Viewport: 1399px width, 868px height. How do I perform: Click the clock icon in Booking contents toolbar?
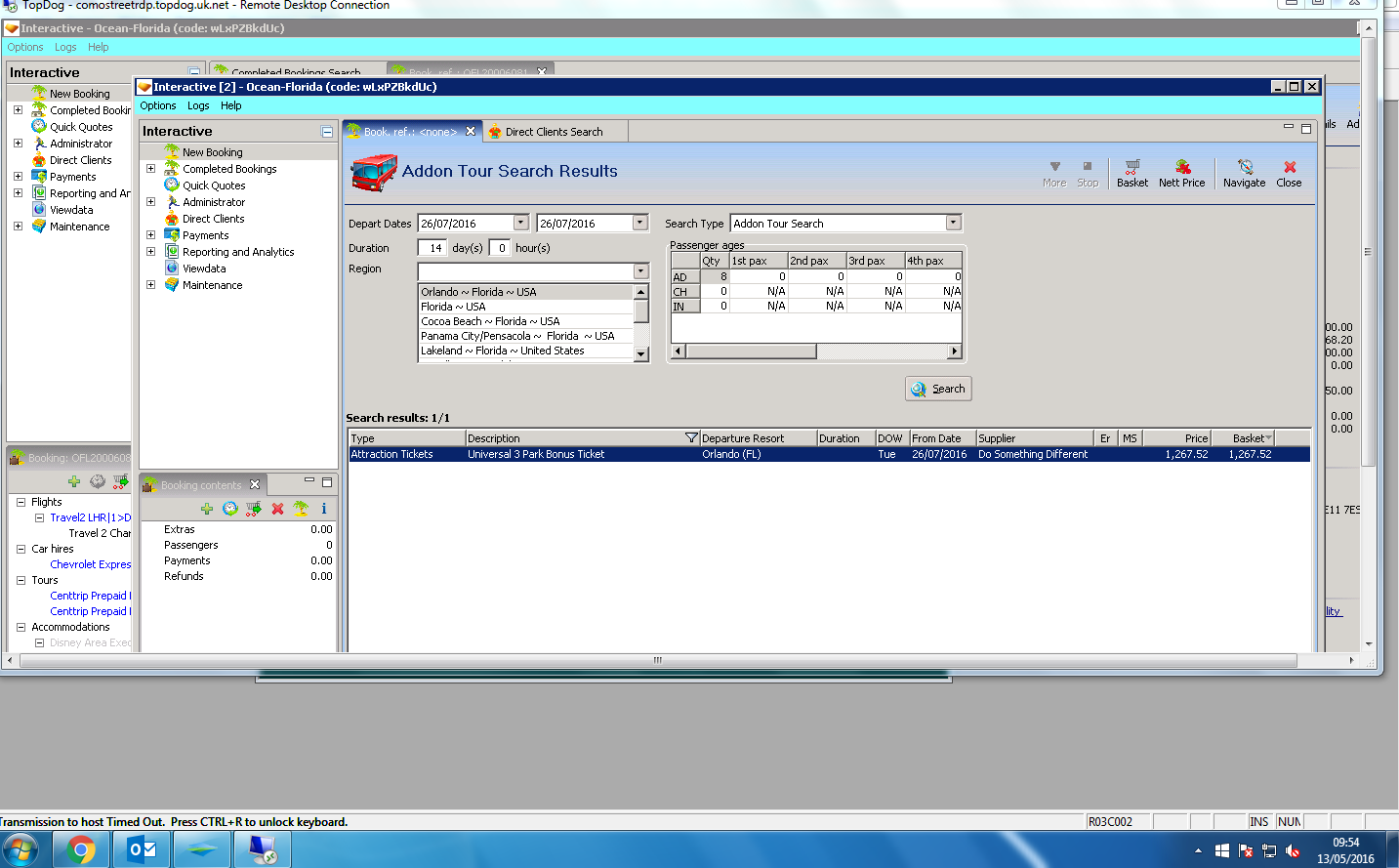pyautogui.click(x=230, y=509)
